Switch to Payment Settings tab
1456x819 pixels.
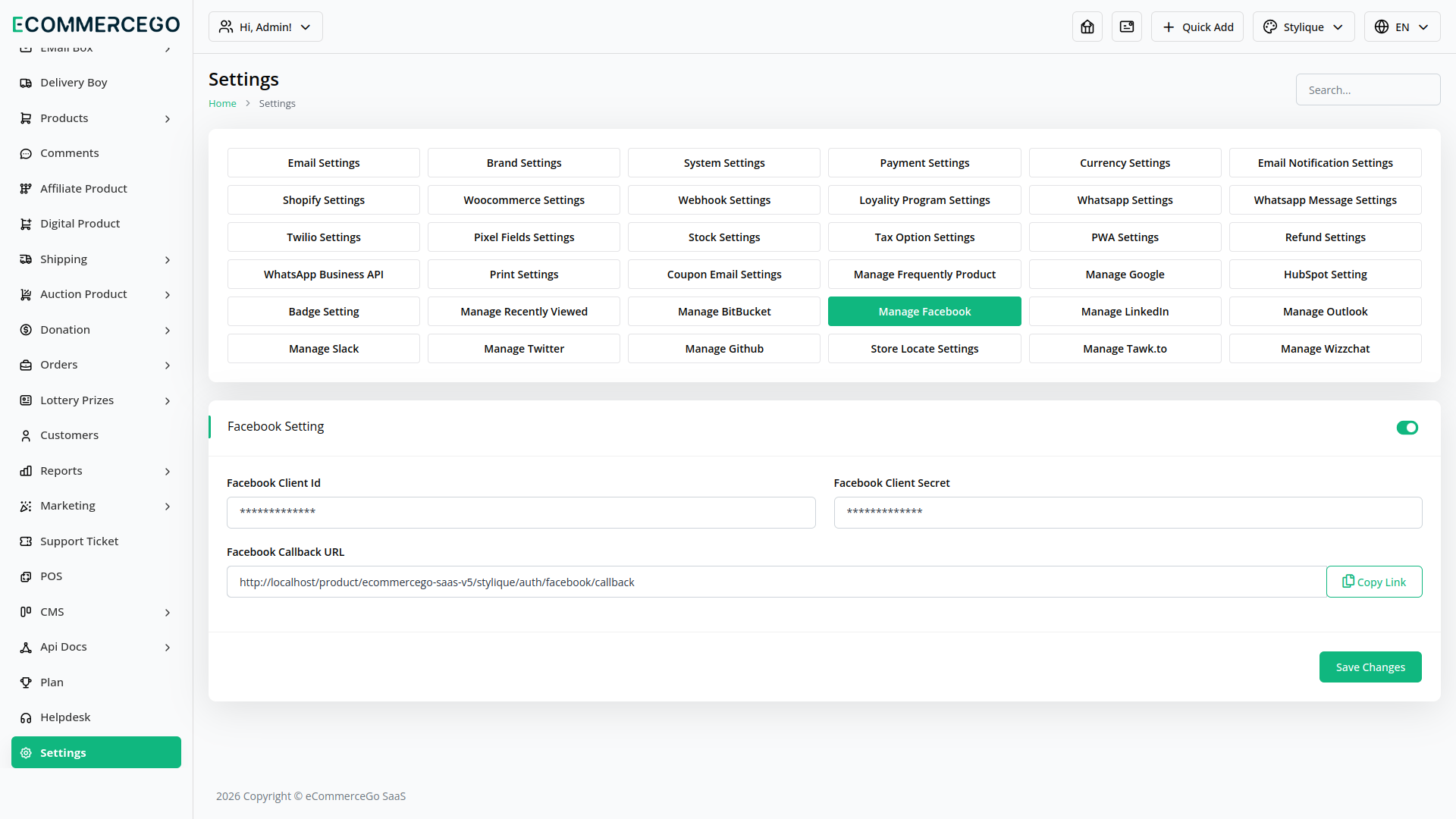click(924, 162)
